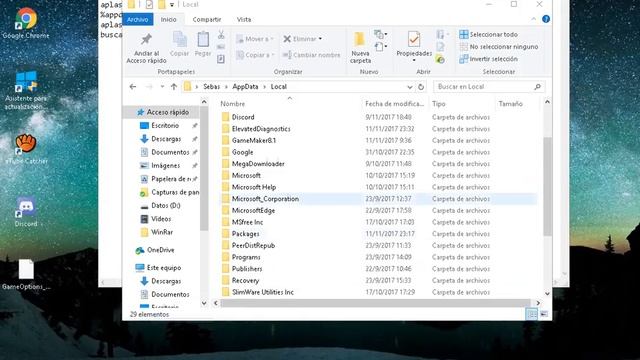Click AppData in the address path

tap(245, 87)
